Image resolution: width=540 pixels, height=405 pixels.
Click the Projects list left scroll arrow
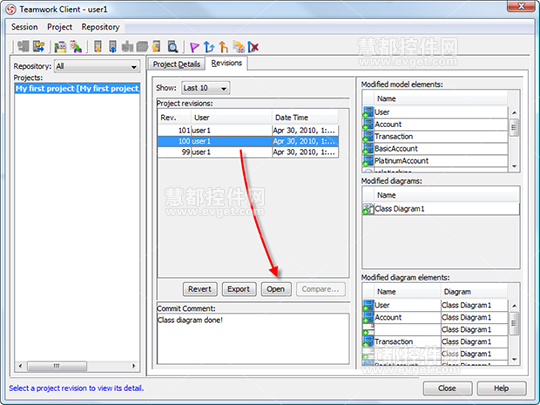coord(20,366)
